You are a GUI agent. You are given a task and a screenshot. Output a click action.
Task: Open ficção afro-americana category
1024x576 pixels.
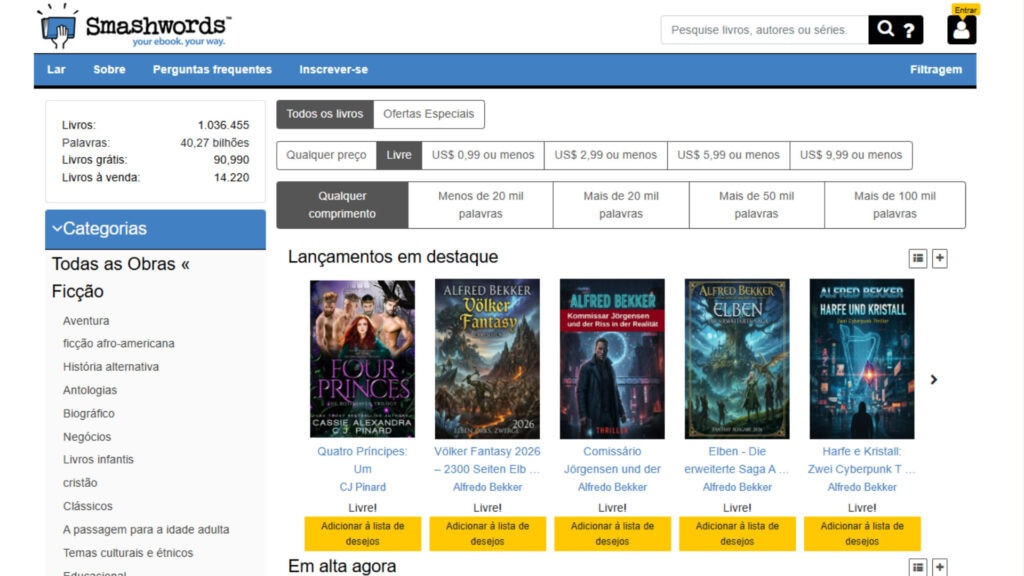[x=118, y=344]
